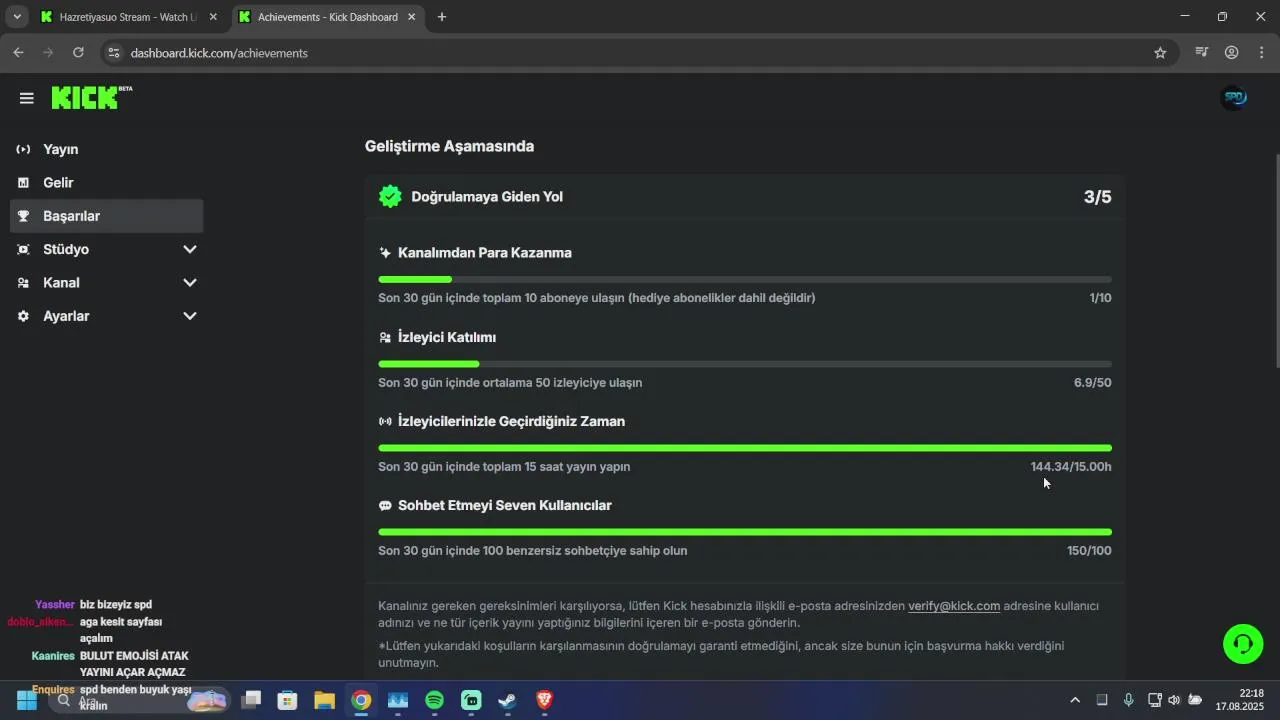
Task: Open the tab search dropdown arrow
Action: (17, 17)
